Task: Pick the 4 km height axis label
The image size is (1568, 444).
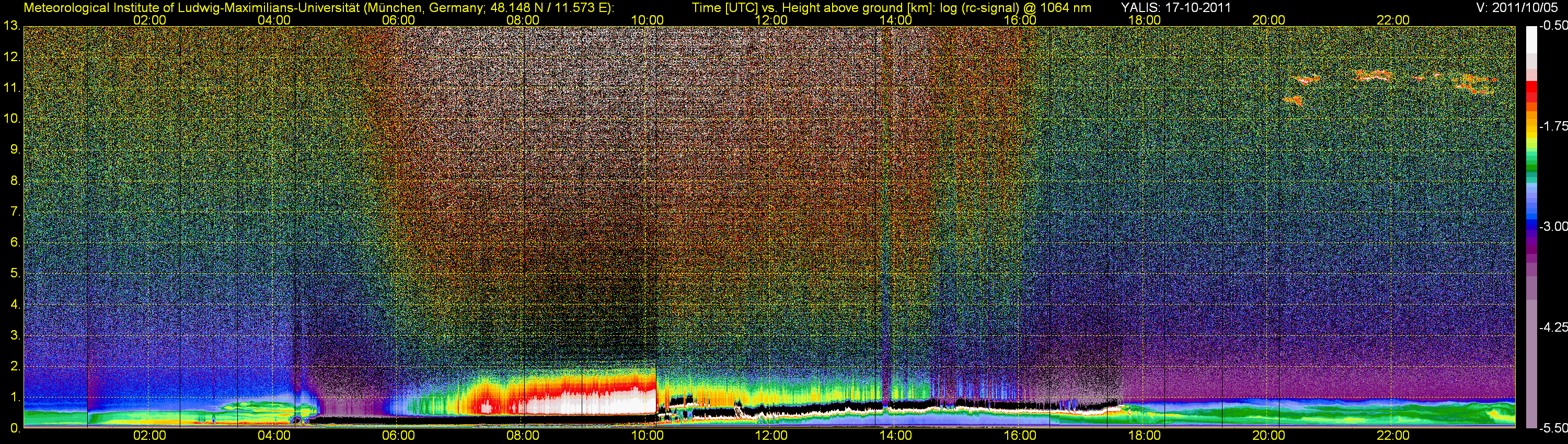Action: pyautogui.click(x=15, y=305)
